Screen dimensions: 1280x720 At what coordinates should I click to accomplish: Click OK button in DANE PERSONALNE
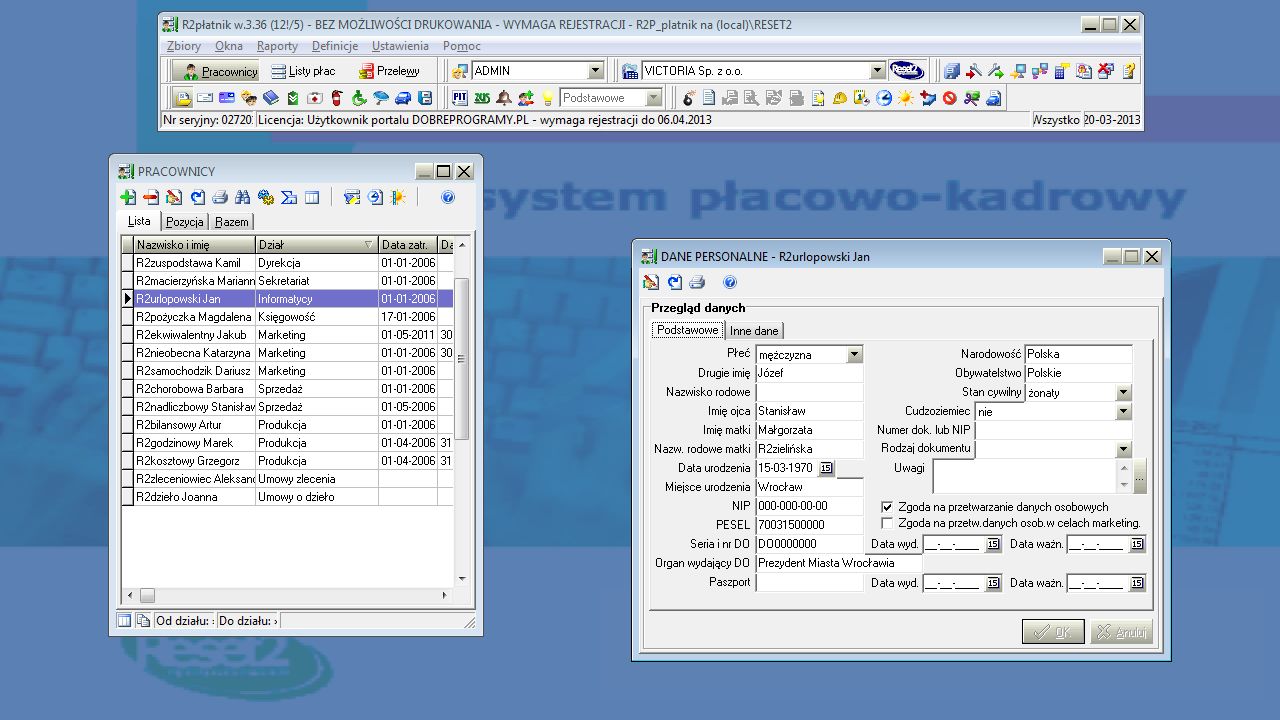pyautogui.click(x=1053, y=632)
